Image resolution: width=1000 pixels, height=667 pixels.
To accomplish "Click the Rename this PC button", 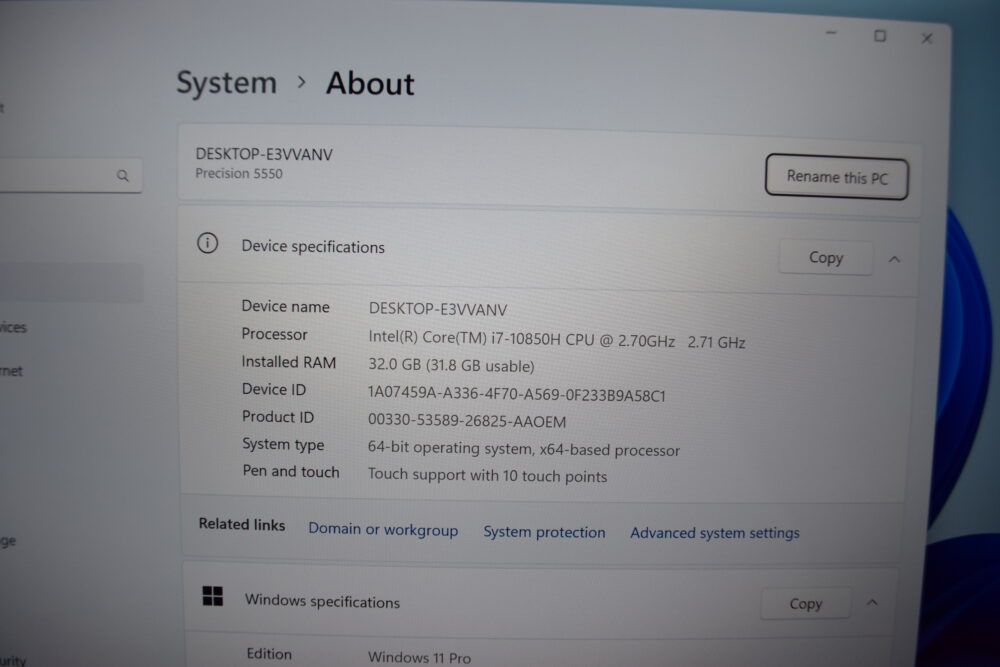I will (836, 177).
